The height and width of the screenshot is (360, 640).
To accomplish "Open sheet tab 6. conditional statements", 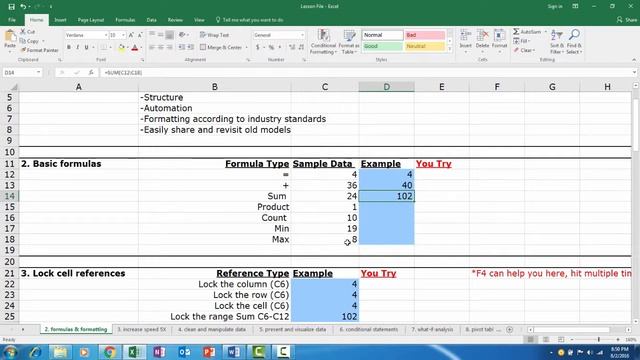I will coord(369,329).
